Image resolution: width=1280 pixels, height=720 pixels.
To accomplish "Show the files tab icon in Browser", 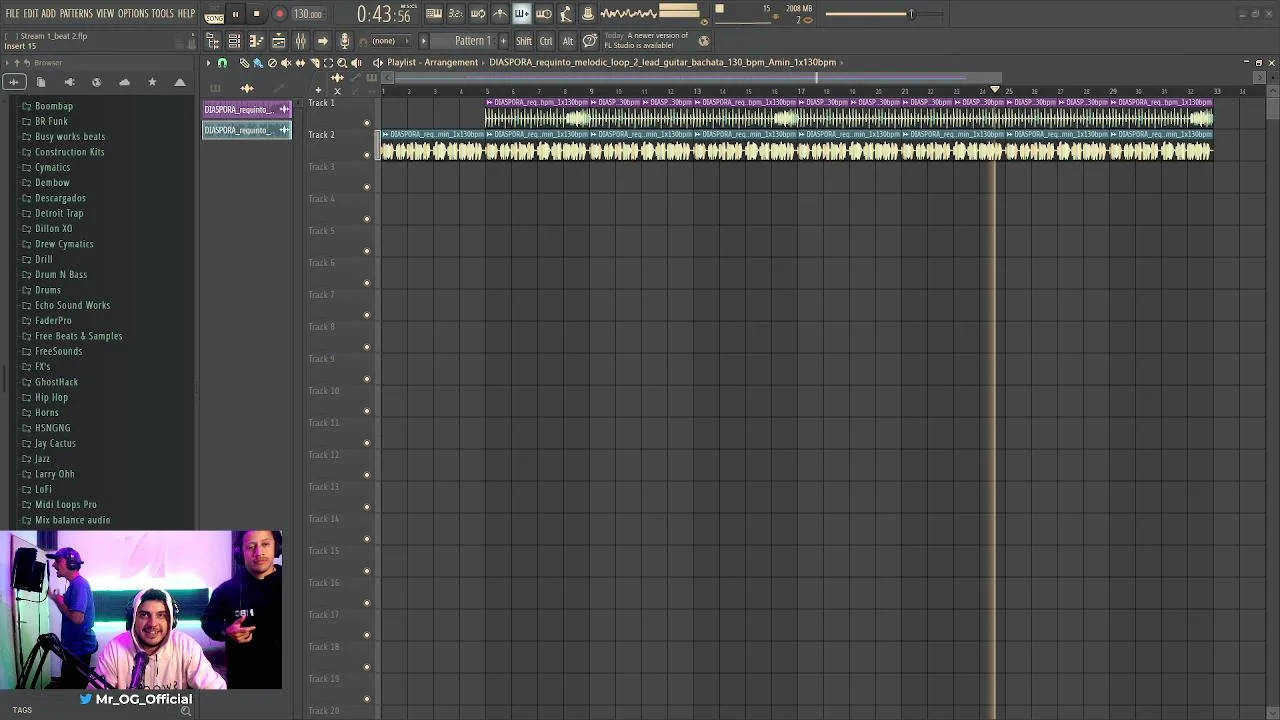I will (x=41, y=82).
